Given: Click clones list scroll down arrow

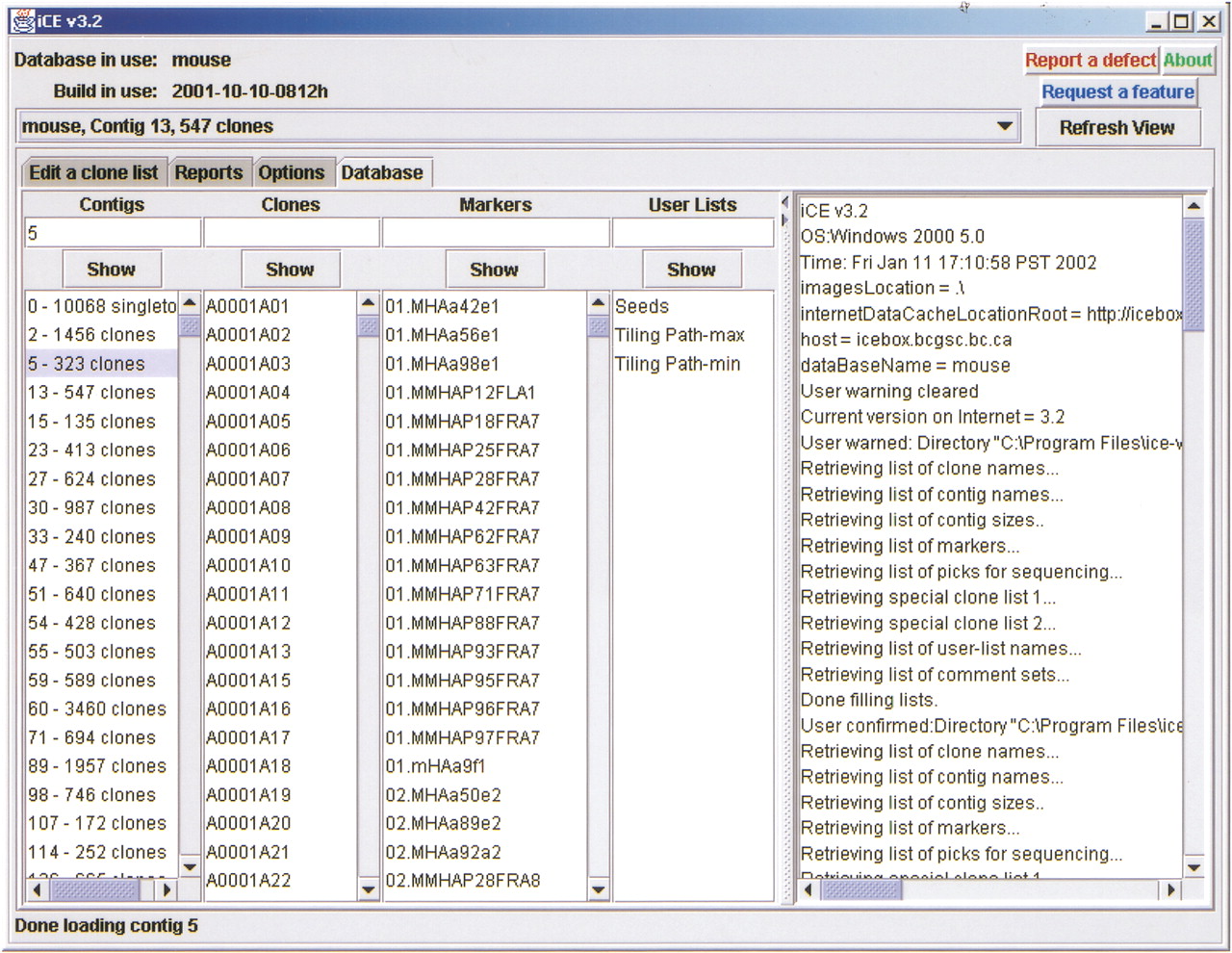Looking at the screenshot, I should (368, 890).
